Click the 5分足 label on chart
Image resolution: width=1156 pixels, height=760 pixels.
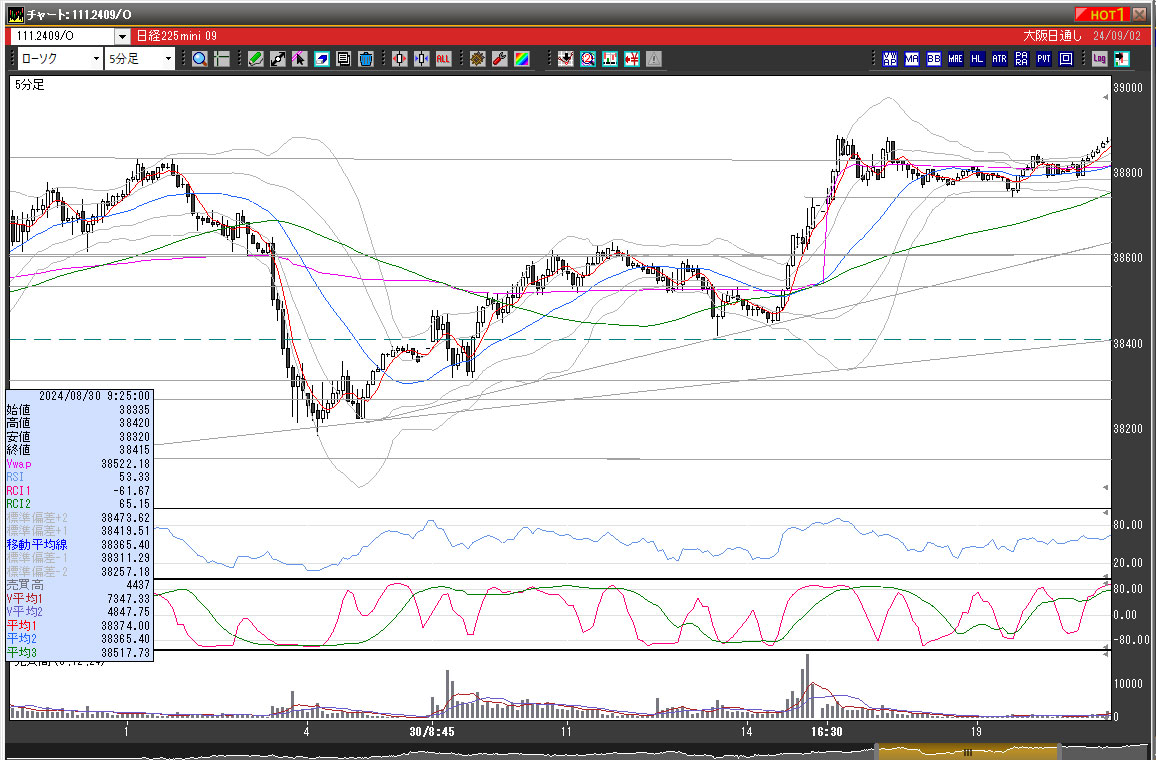(29, 85)
